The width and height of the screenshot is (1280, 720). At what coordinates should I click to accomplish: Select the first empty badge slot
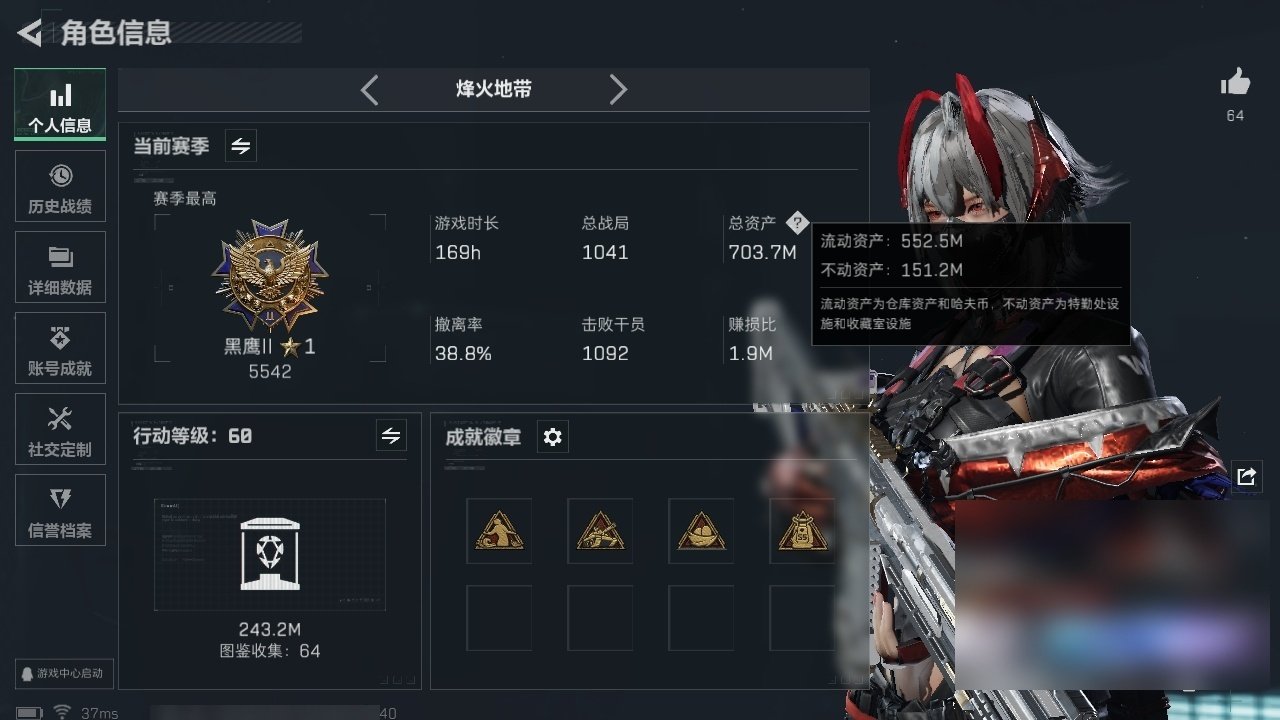click(499, 618)
